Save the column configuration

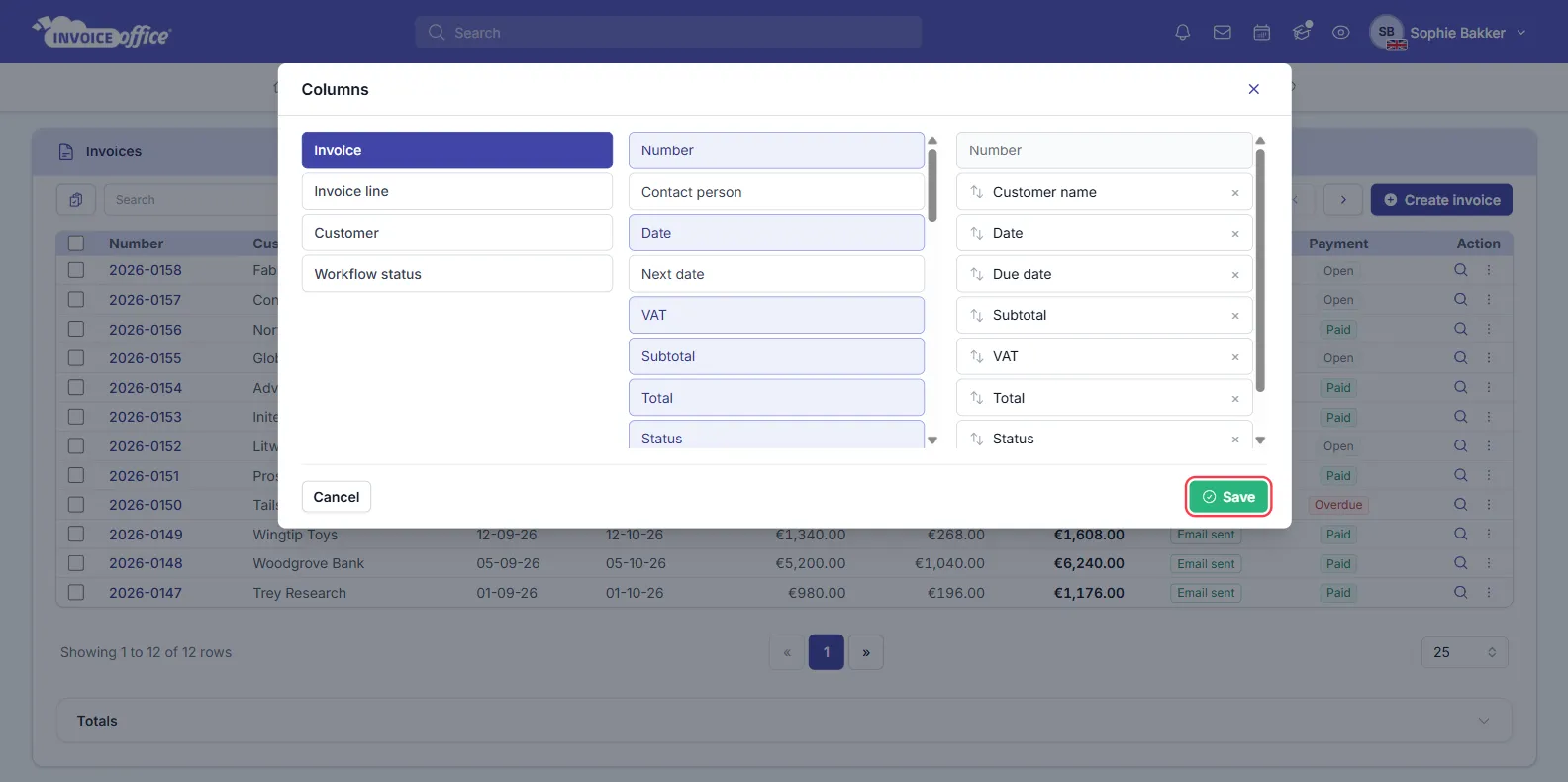[x=1228, y=497]
